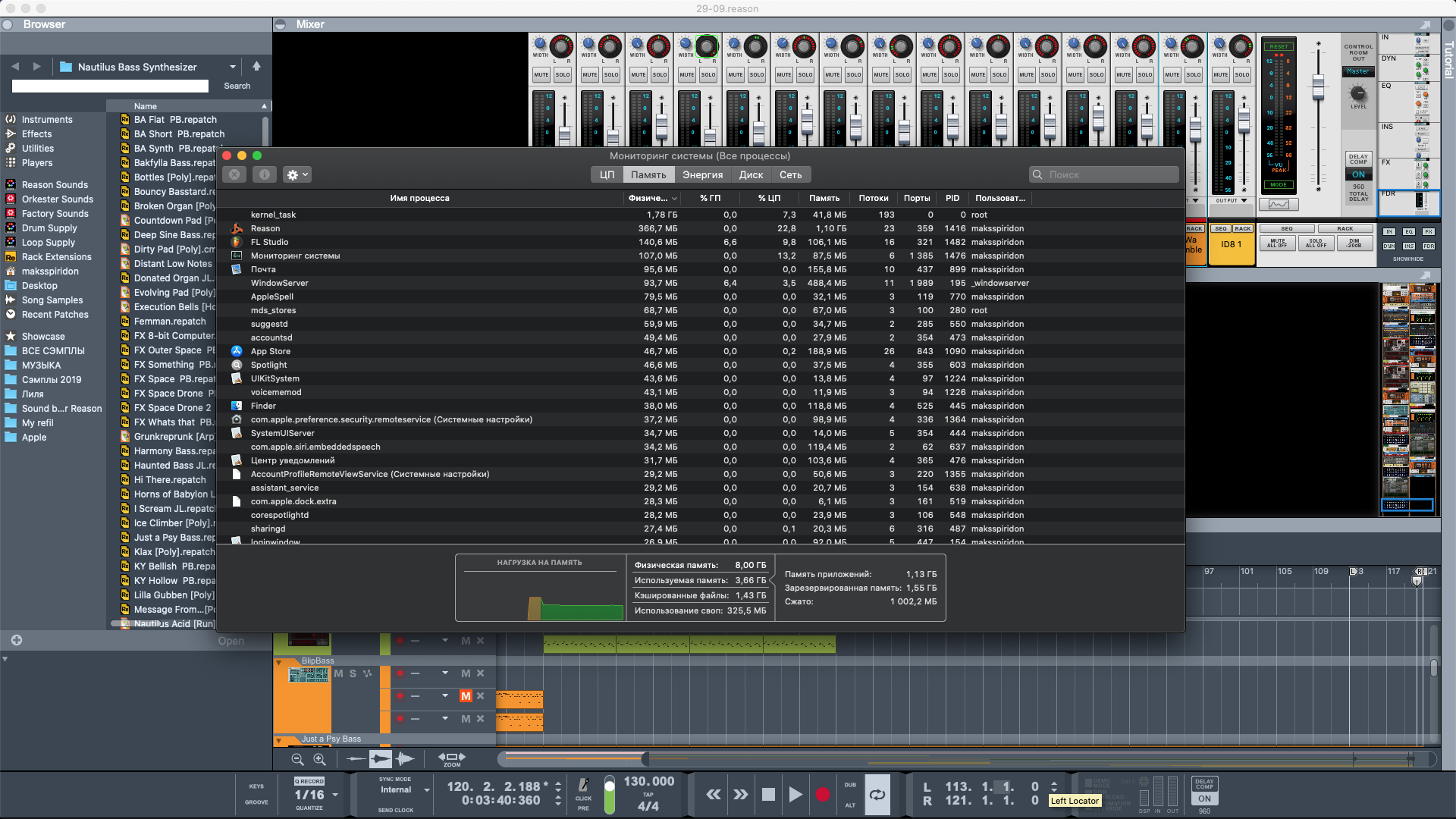Select the Spotlight process row

click(x=268, y=365)
